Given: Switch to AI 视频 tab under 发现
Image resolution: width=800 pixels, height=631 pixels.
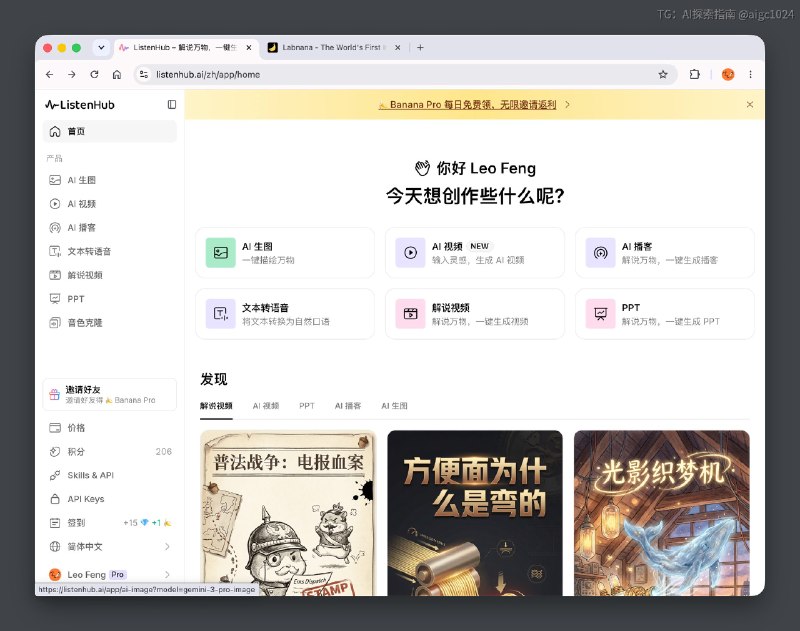Looking at the screenshot, I should coord(266,406).
